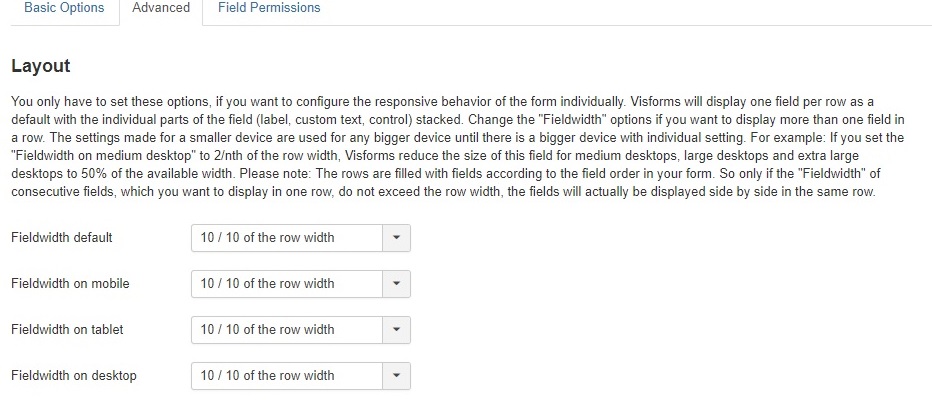This screenshot has height=407, width=932.
Task: Click the Fieldwidth default dropdown arrow
Action: pos(396,238)
